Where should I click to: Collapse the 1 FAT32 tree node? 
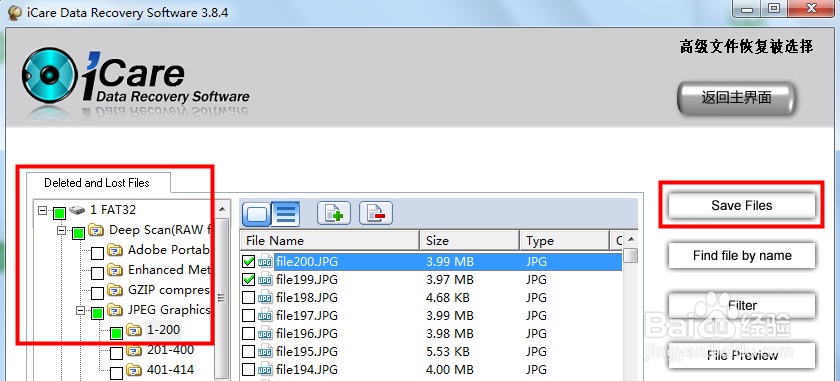click(42, 211)
